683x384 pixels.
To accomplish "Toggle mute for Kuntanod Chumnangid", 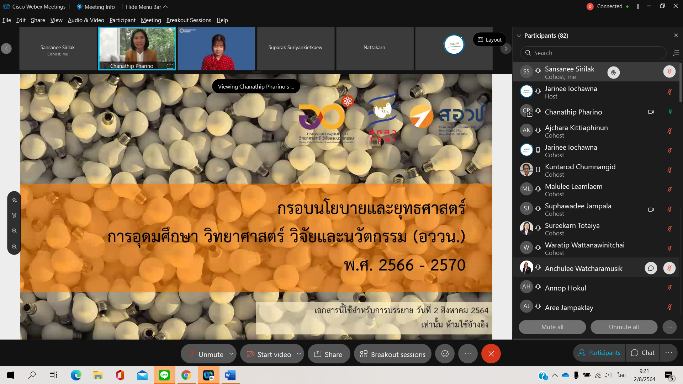I will pos(669,170).
